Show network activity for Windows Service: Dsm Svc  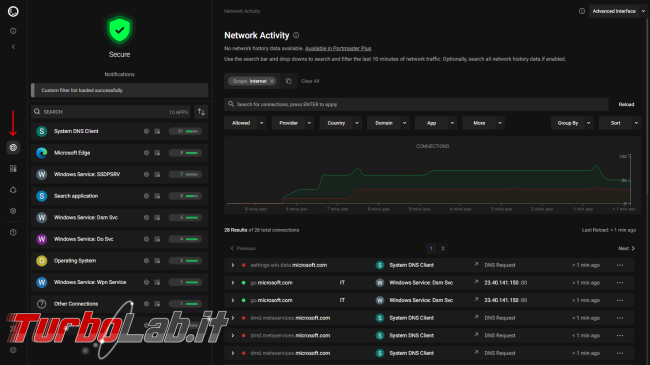(146, 217)
